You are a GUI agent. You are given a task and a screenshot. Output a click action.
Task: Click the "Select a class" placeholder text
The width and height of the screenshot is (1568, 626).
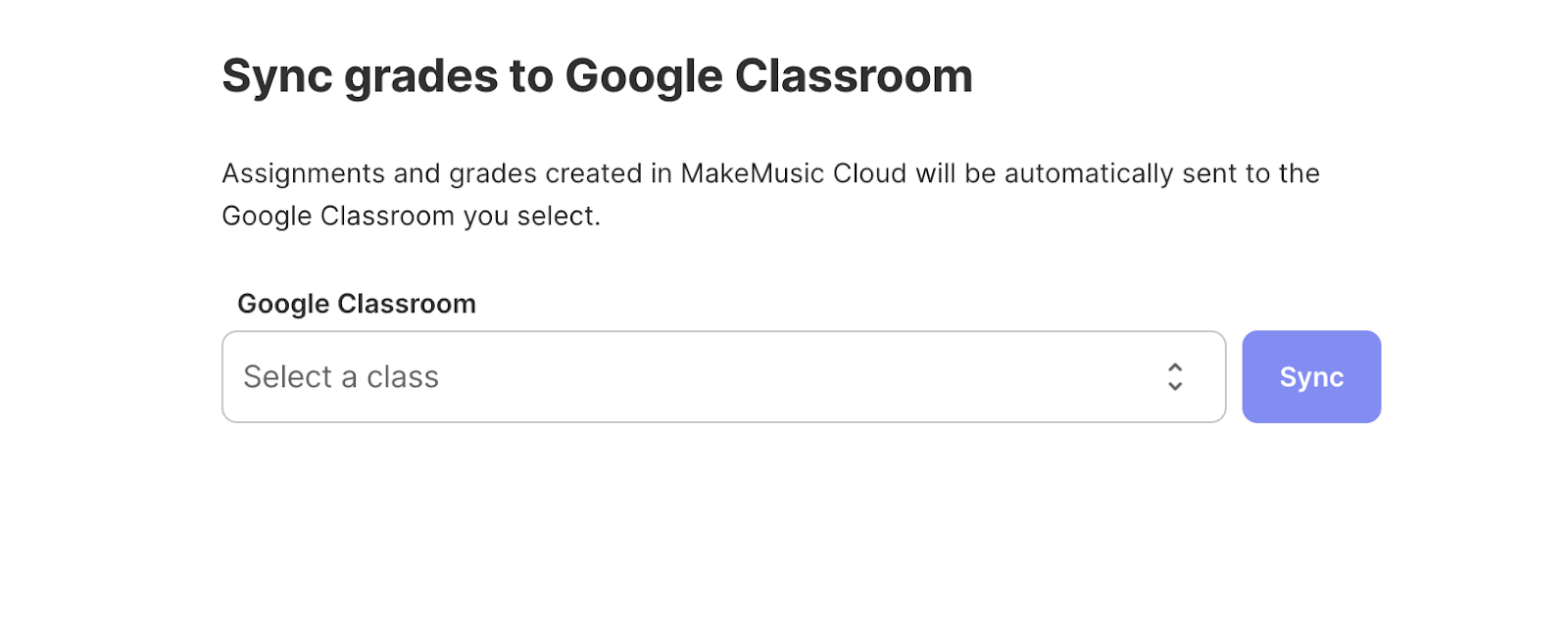(x=341, y=377)
